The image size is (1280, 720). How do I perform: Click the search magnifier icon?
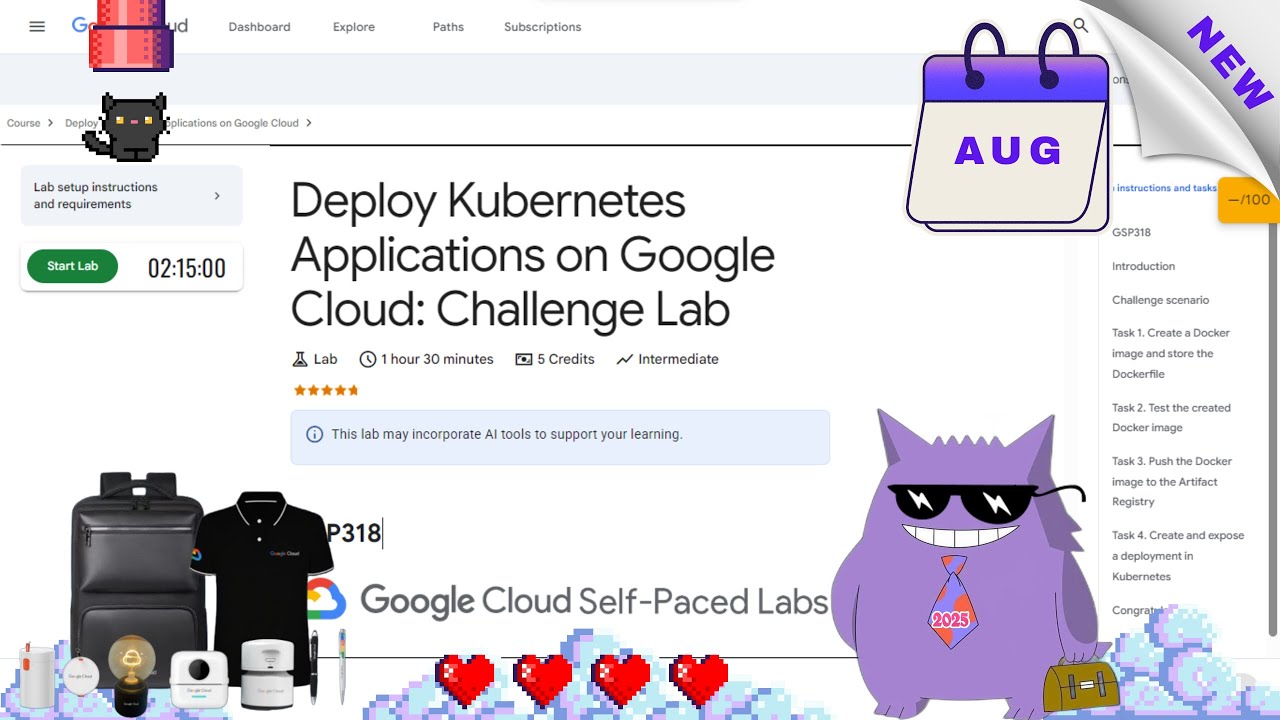pos(1080,26)
